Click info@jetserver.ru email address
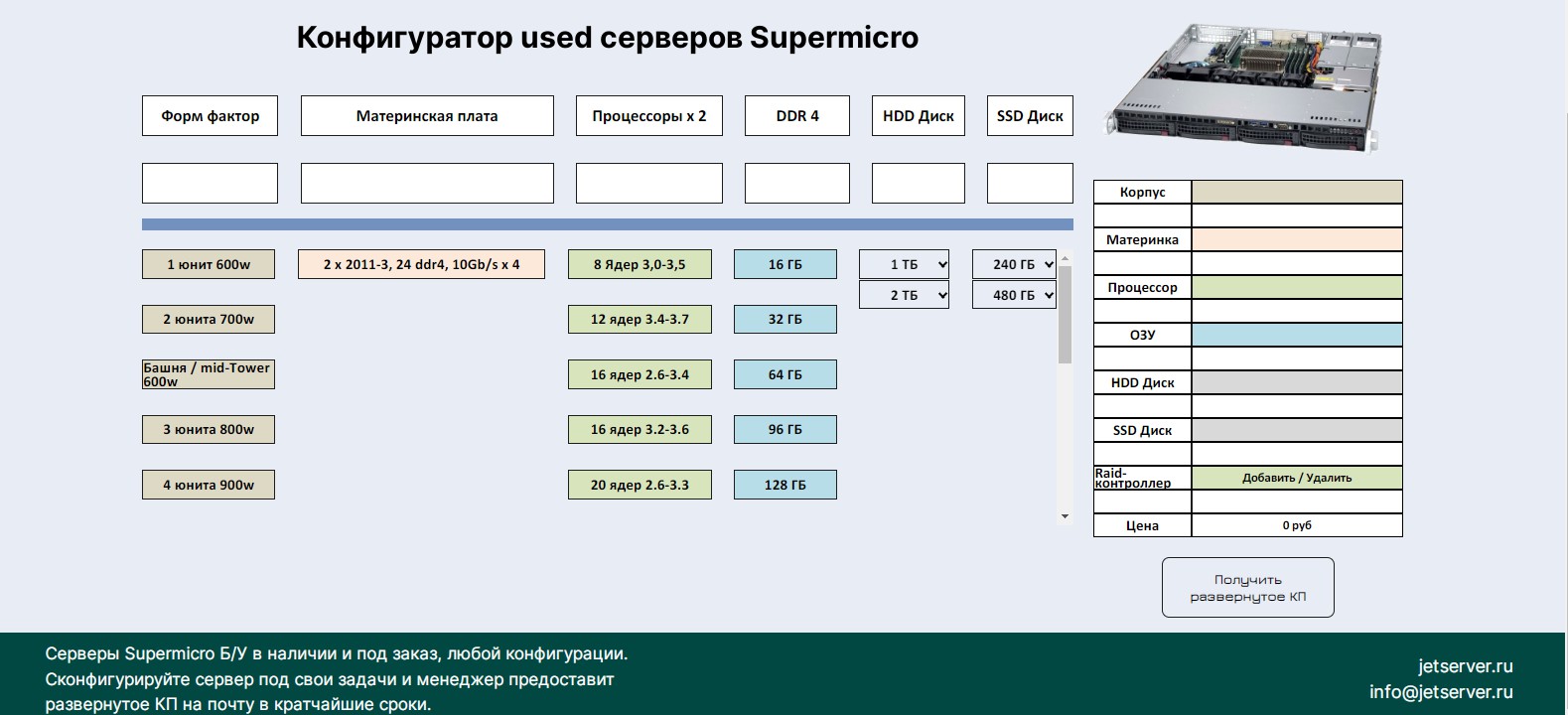The height and width of the screenshot is (715, 1568). point(1441,692)
